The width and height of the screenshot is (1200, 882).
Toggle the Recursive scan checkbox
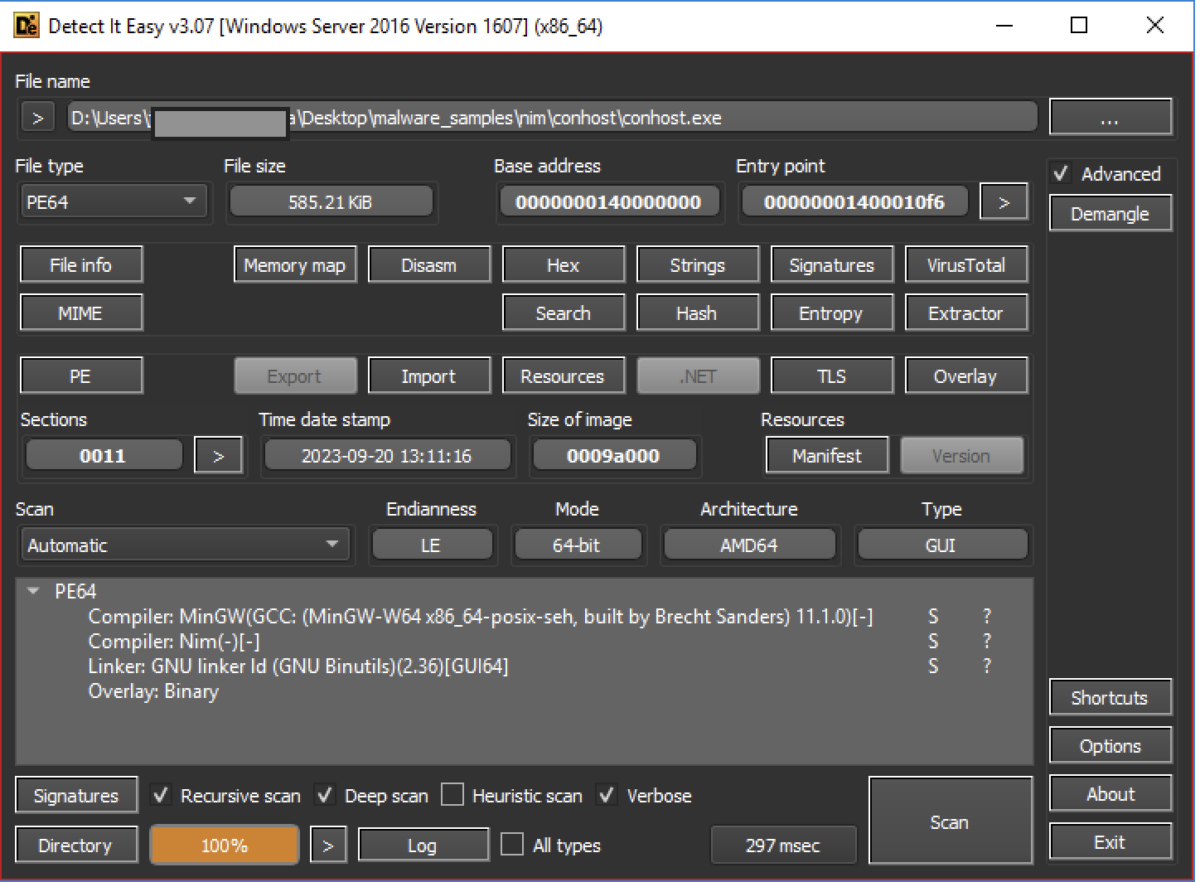[161, 796]
